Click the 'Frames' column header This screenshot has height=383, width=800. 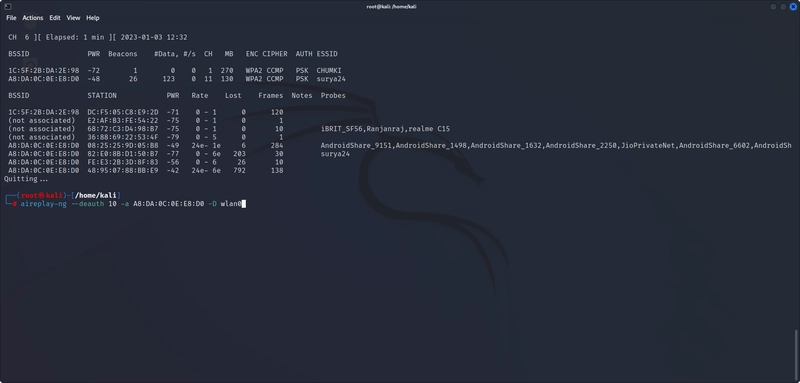click(x=271, y=95)
